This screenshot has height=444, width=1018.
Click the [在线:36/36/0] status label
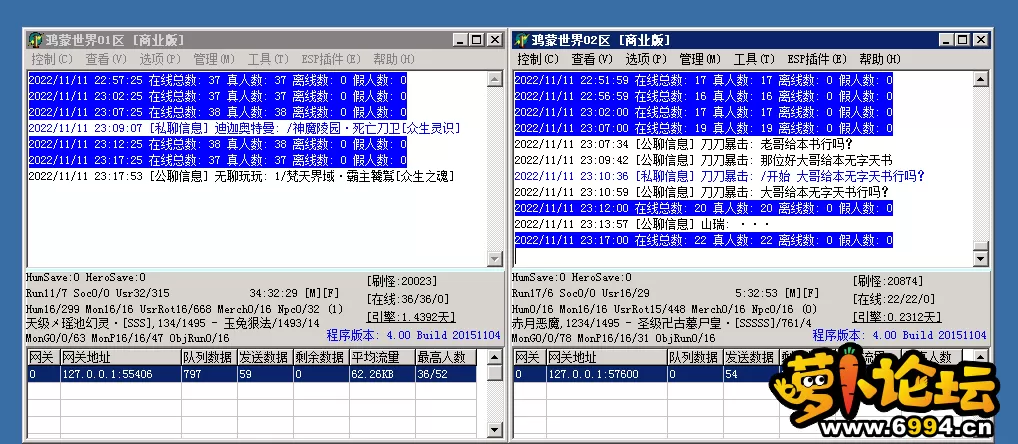pos(408,299)
